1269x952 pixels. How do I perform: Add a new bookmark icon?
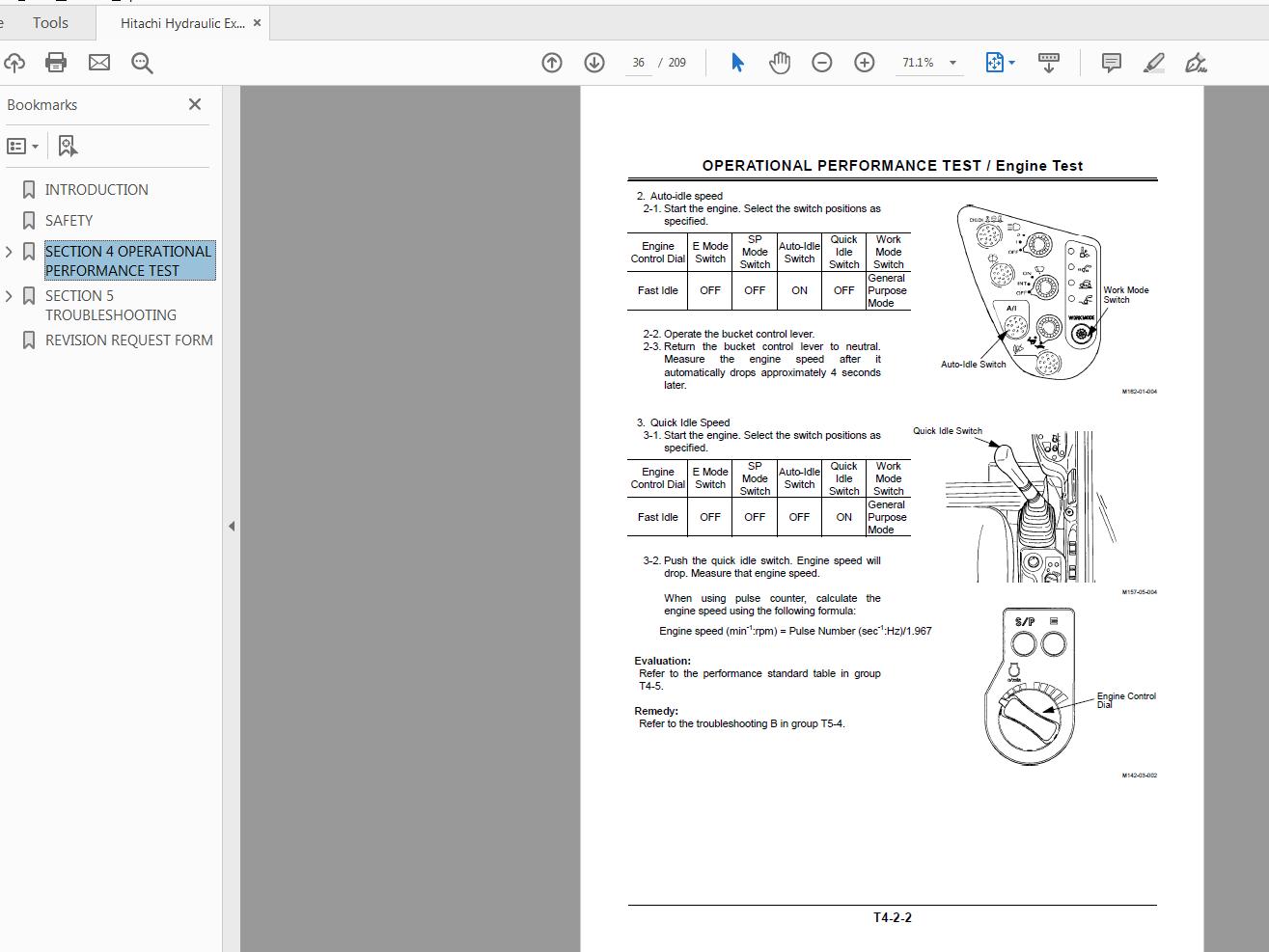point(67,146)
